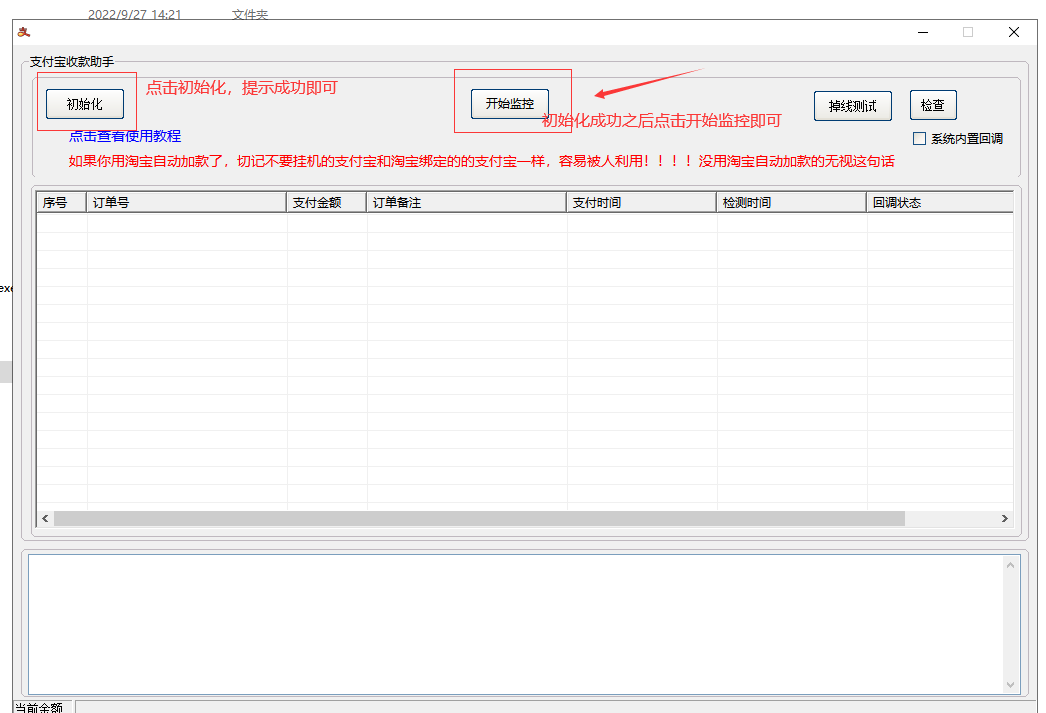Start monitoring with 开始监控 button
The width and height of the screenshot is (1046, 713).
tap(510, 103)
